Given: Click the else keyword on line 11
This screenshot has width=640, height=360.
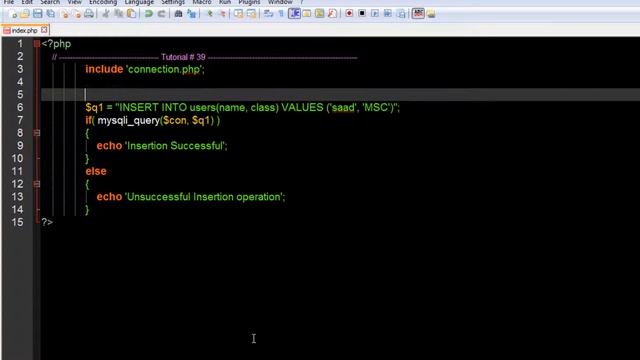Looking at the screenshot, I should point(96,171).
